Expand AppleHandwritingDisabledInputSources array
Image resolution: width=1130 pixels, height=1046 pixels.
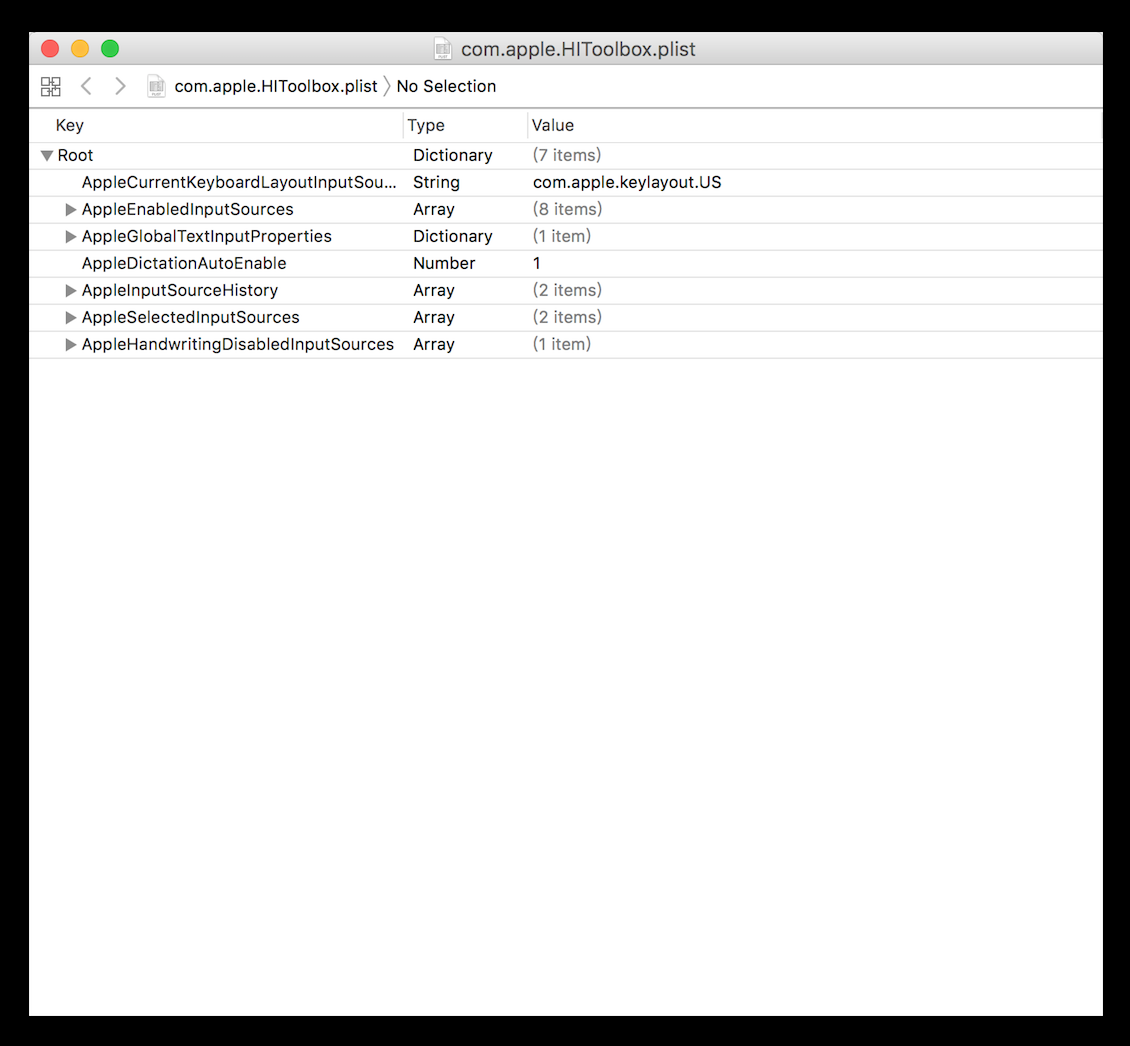70,344
